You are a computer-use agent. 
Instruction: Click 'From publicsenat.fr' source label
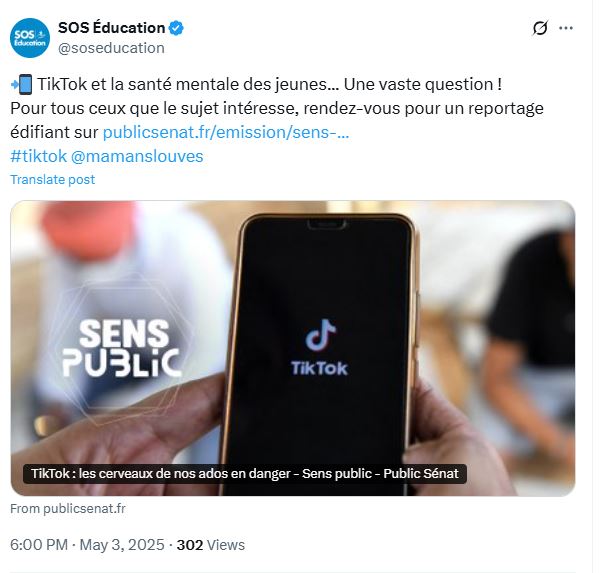click(x=68, y=509)
